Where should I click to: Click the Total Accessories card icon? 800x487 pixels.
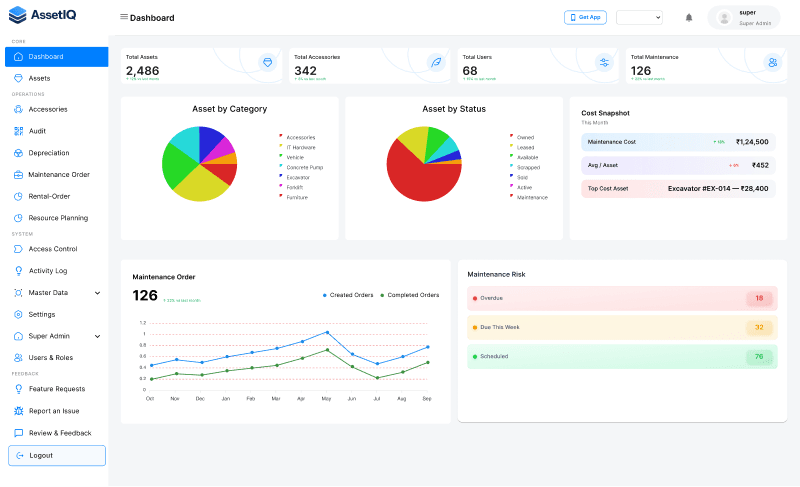coord(436,62)
